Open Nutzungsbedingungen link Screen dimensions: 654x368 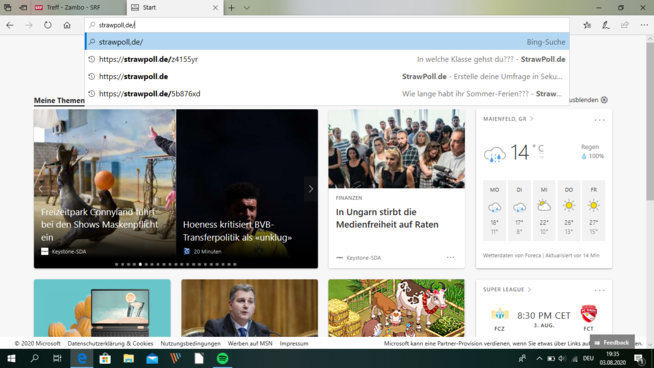191,343
